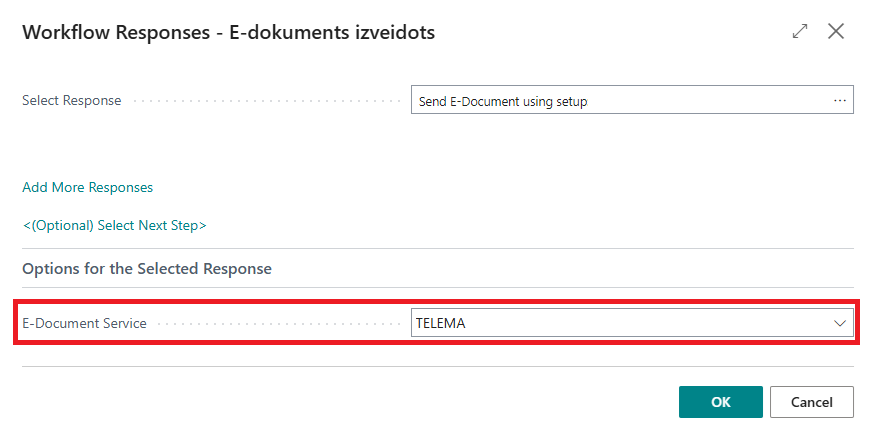Click the dotted leader beside E-Document Service
This screenshot has height=439, width=873.
point(278,323)
